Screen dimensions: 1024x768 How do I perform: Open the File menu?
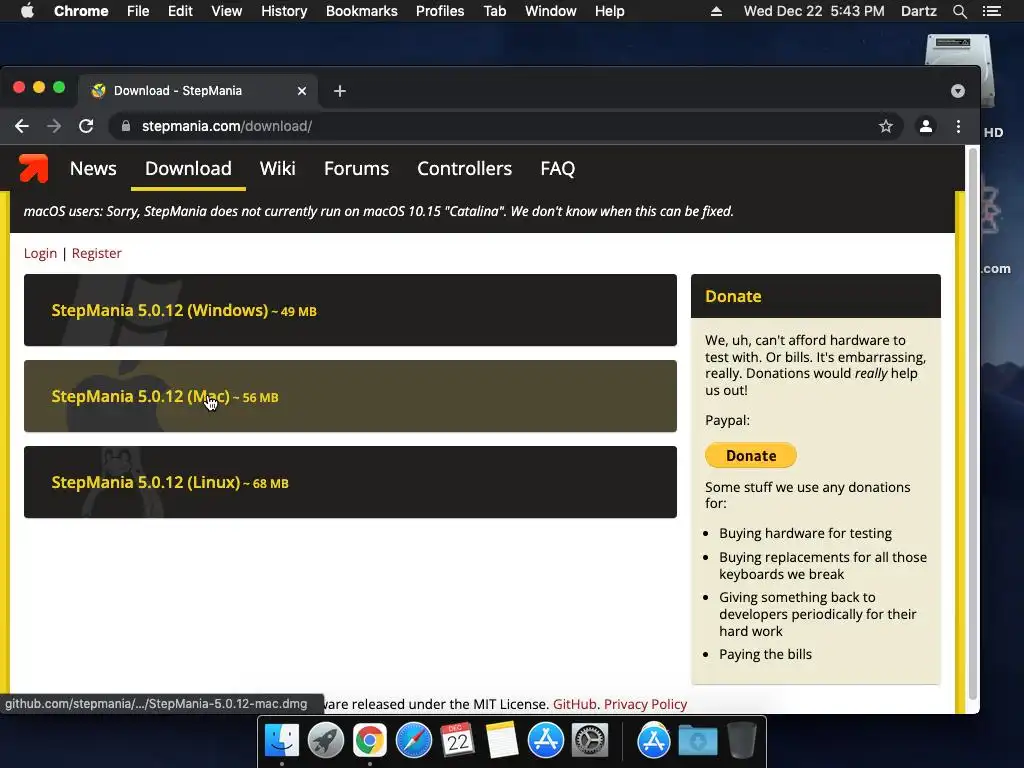coord(138,11)
